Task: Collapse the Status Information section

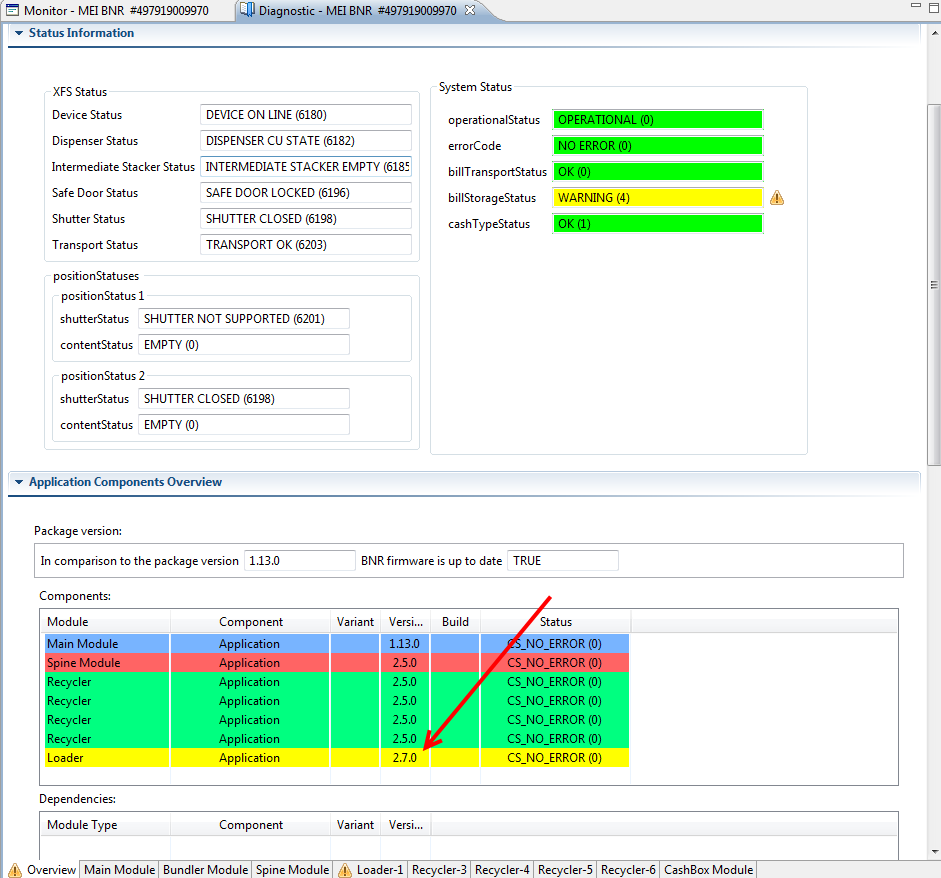Action: 18,33
